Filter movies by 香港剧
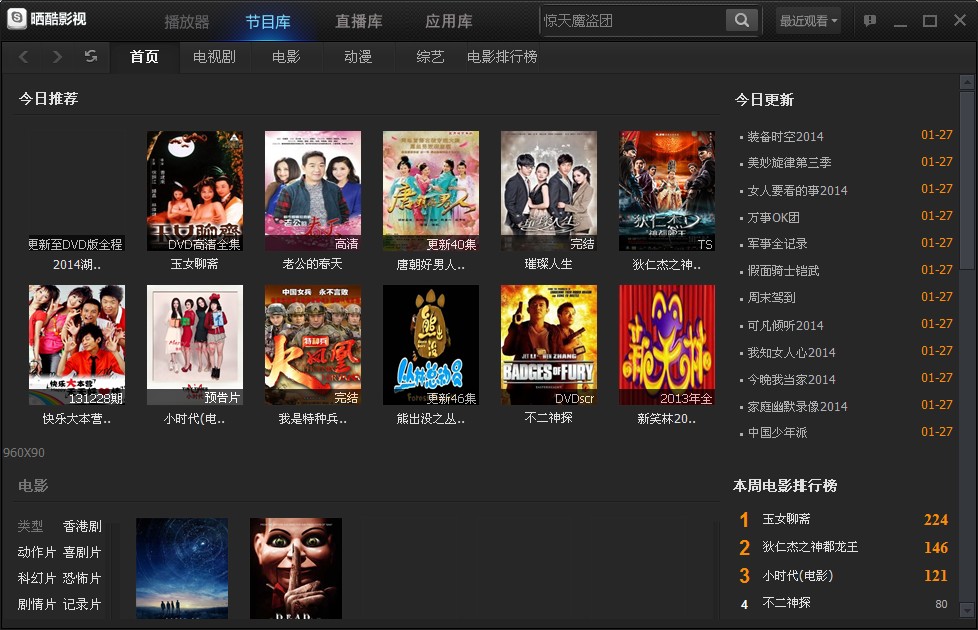 [x=82, y=526]
